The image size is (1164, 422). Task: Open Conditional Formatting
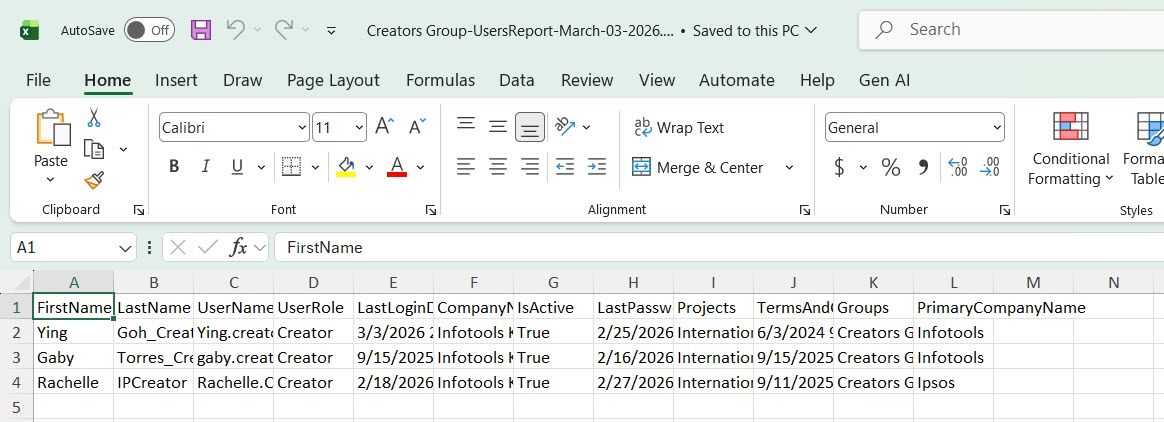pos(1070,149)
